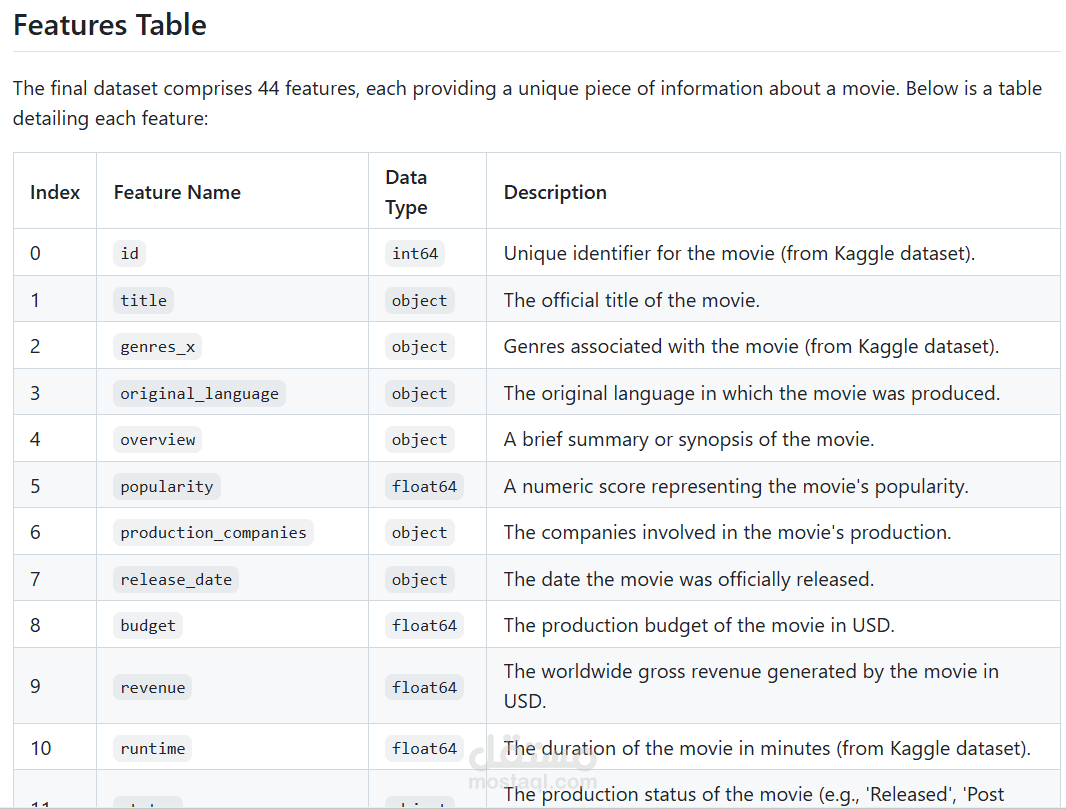Click the "original_language" code tag

(199, 393)
